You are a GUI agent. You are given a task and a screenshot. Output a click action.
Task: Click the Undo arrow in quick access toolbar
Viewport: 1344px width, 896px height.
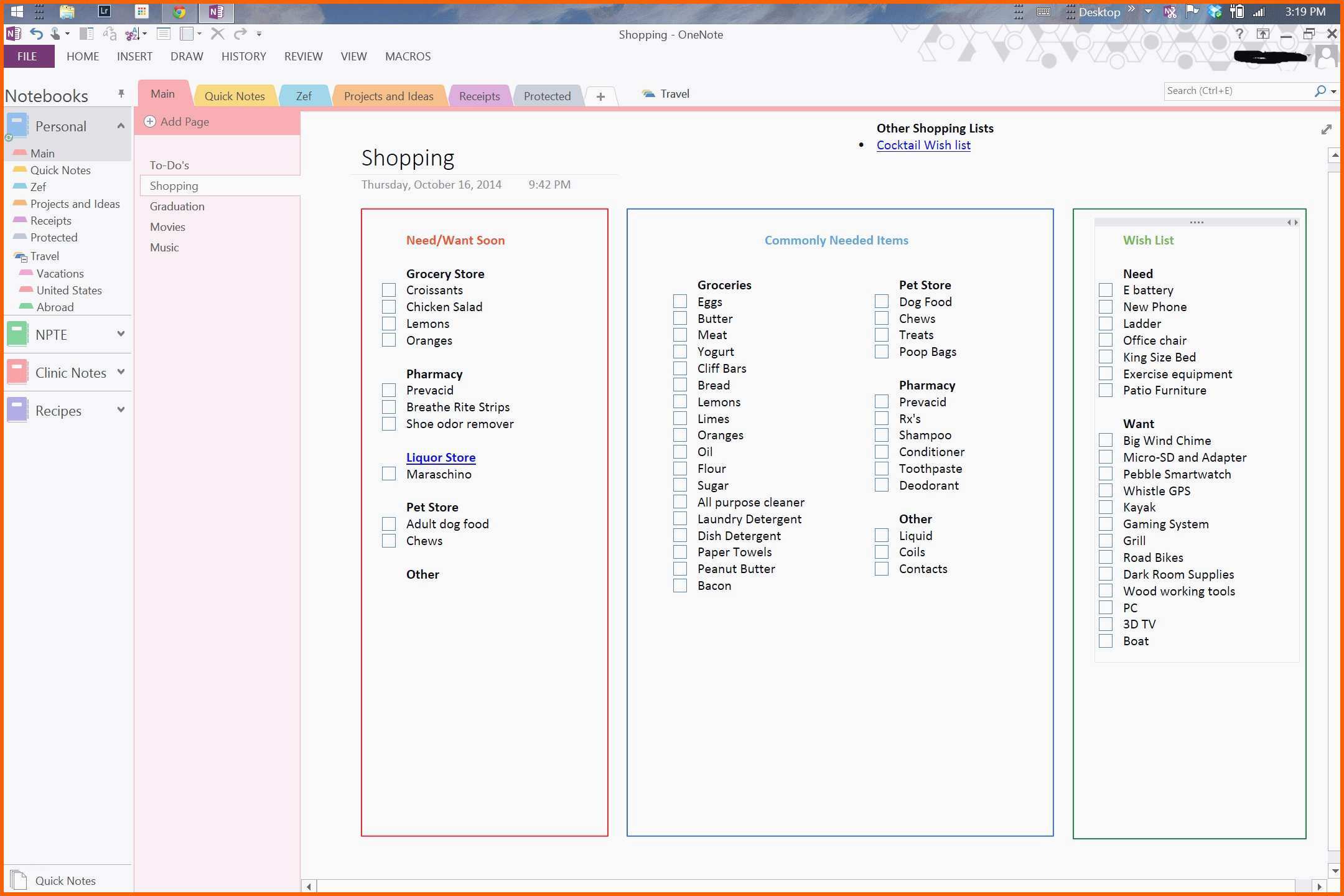coord(36,34)
